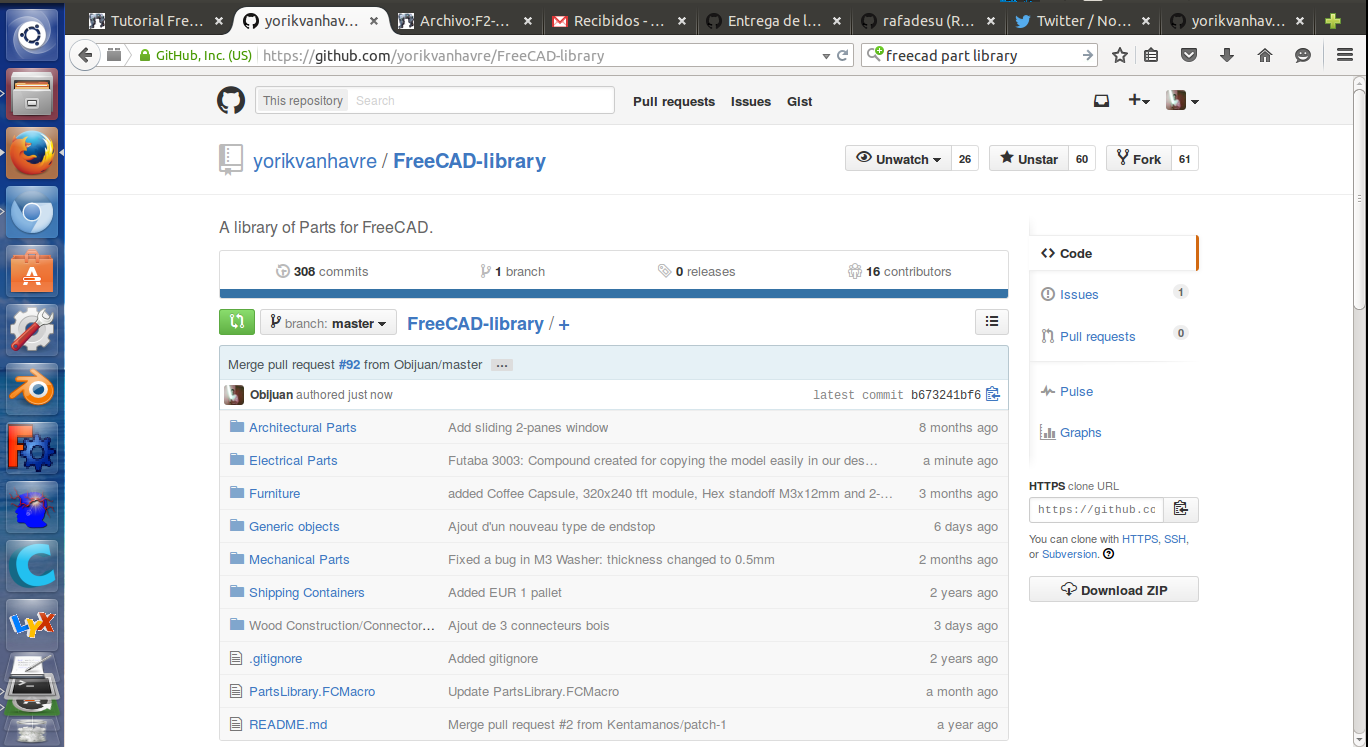Go to Firefox home page icon

[1265, 56]
